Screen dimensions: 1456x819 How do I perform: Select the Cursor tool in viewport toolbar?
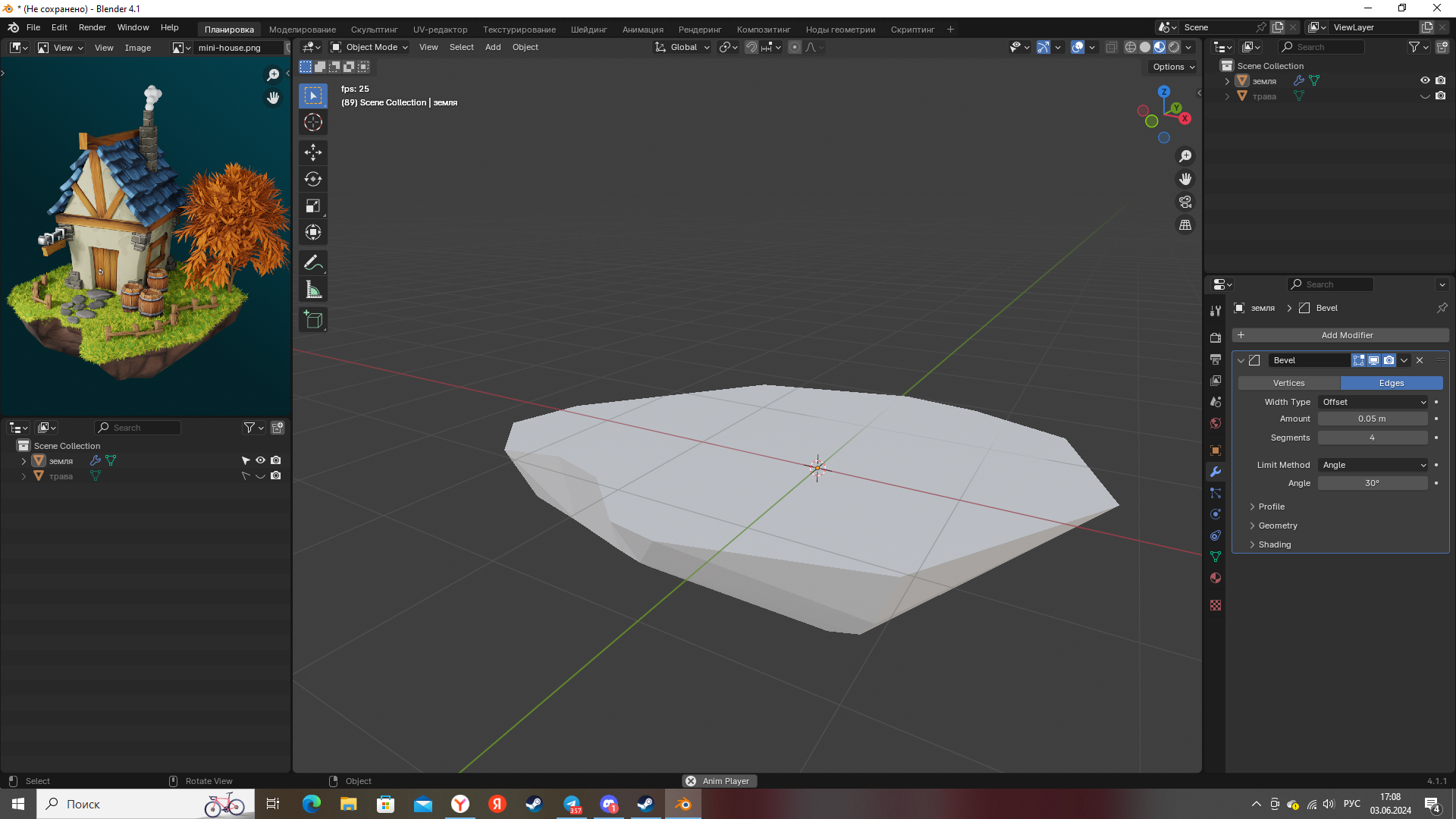point(313,122)
